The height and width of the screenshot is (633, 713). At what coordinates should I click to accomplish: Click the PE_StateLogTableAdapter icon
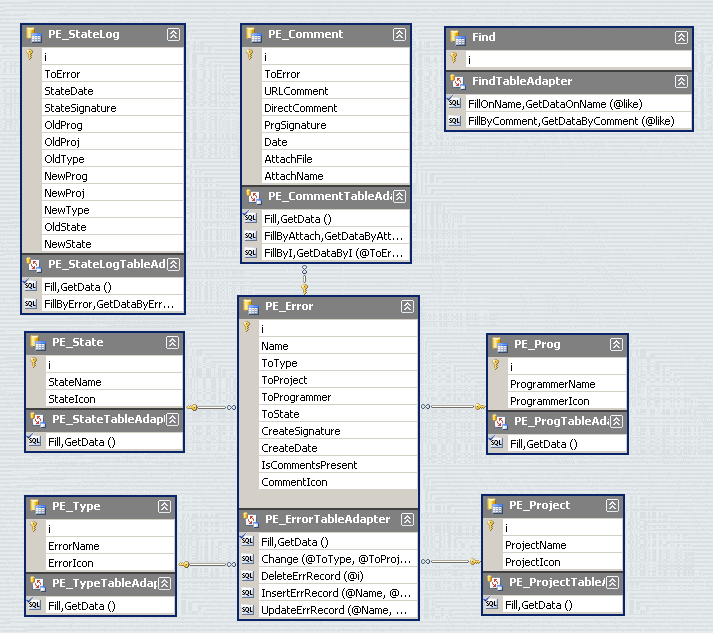pyautogui.click(x=34, y=265)
